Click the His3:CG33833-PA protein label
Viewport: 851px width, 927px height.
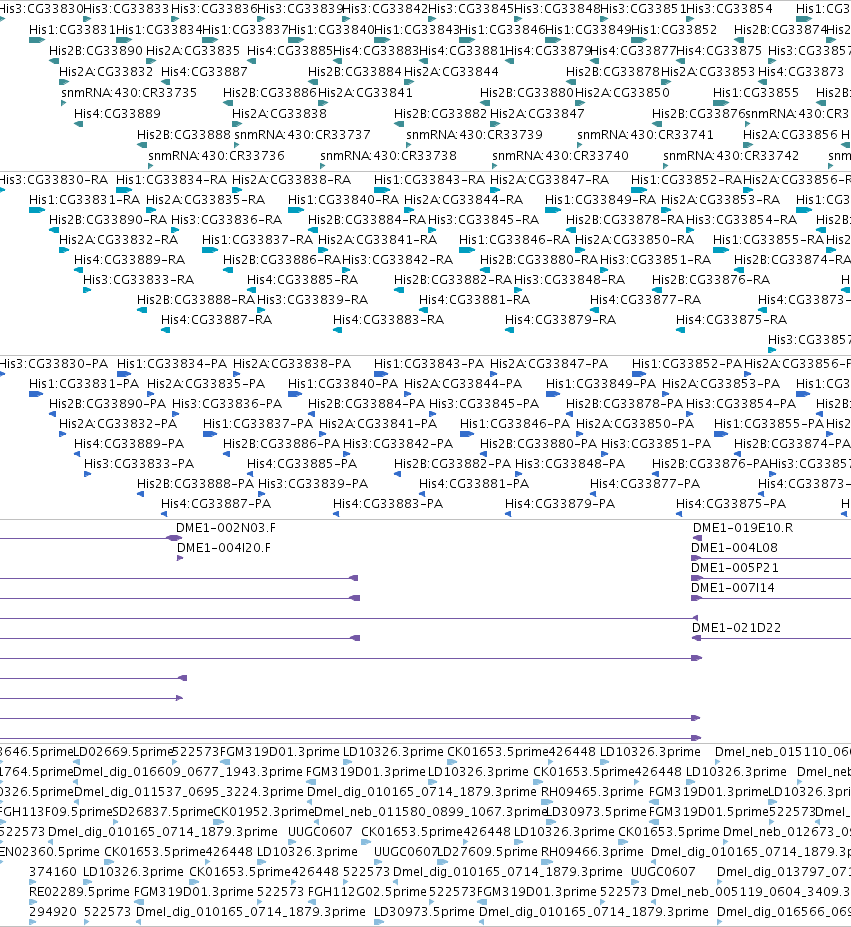pyautogui.click(x=139, y=464)
